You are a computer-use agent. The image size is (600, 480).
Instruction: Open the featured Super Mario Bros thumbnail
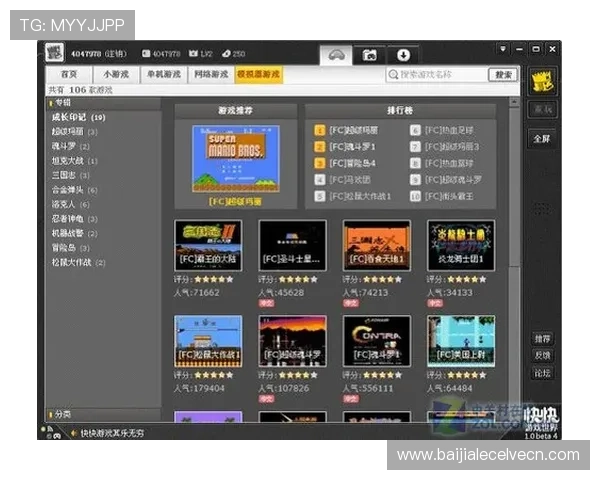[x=236, y=159]
